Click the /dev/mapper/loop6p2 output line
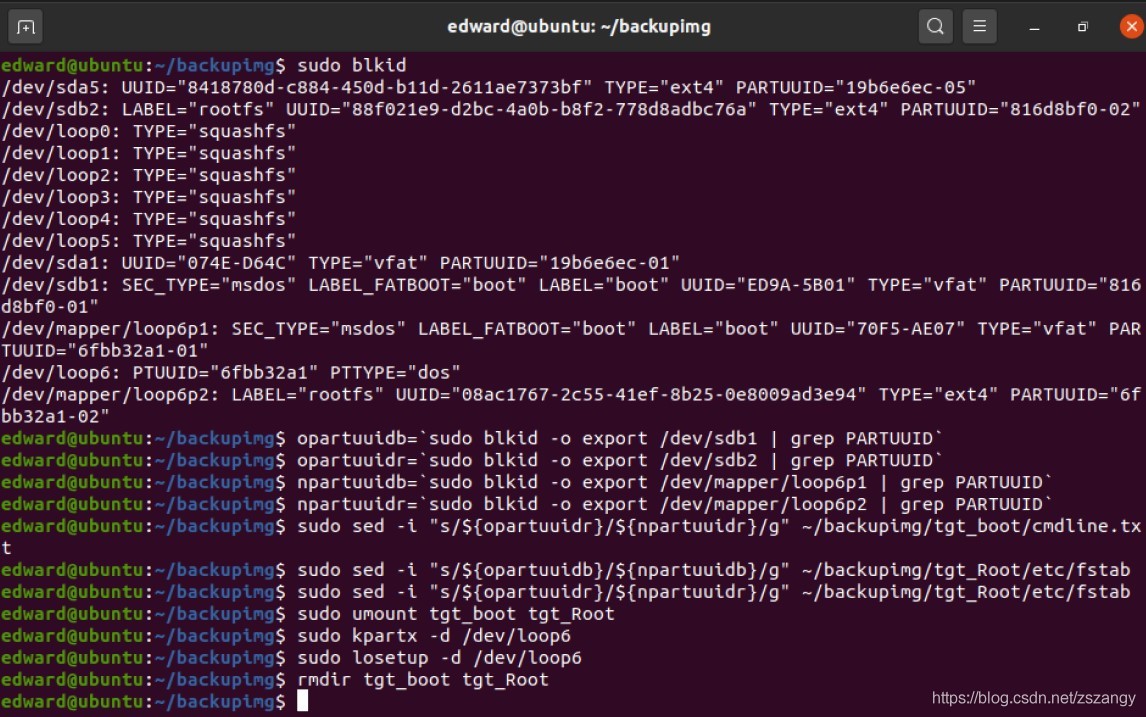Image resolution: width=1146 pixels, height=717 pixels. (x=571, y=406)
